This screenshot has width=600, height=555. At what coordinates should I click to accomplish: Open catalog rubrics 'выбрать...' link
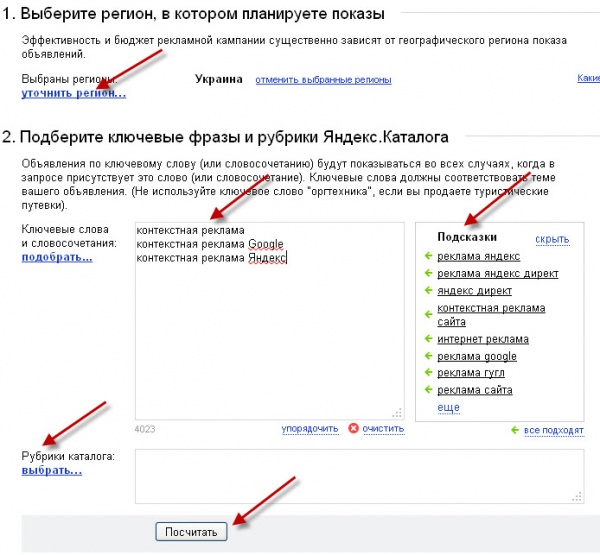click(51, 469)
